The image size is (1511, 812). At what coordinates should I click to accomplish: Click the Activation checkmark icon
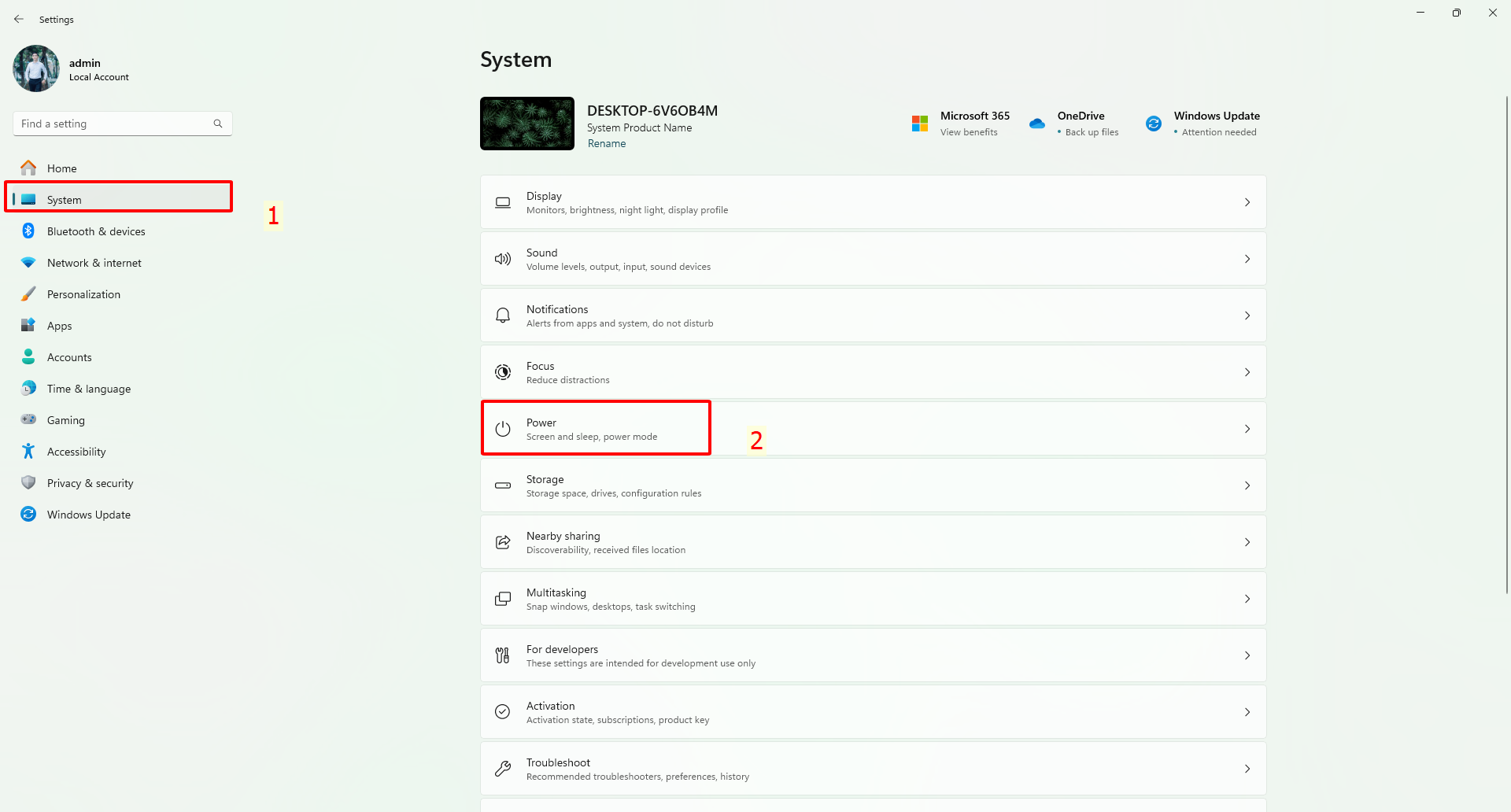(x=503, y=712)
